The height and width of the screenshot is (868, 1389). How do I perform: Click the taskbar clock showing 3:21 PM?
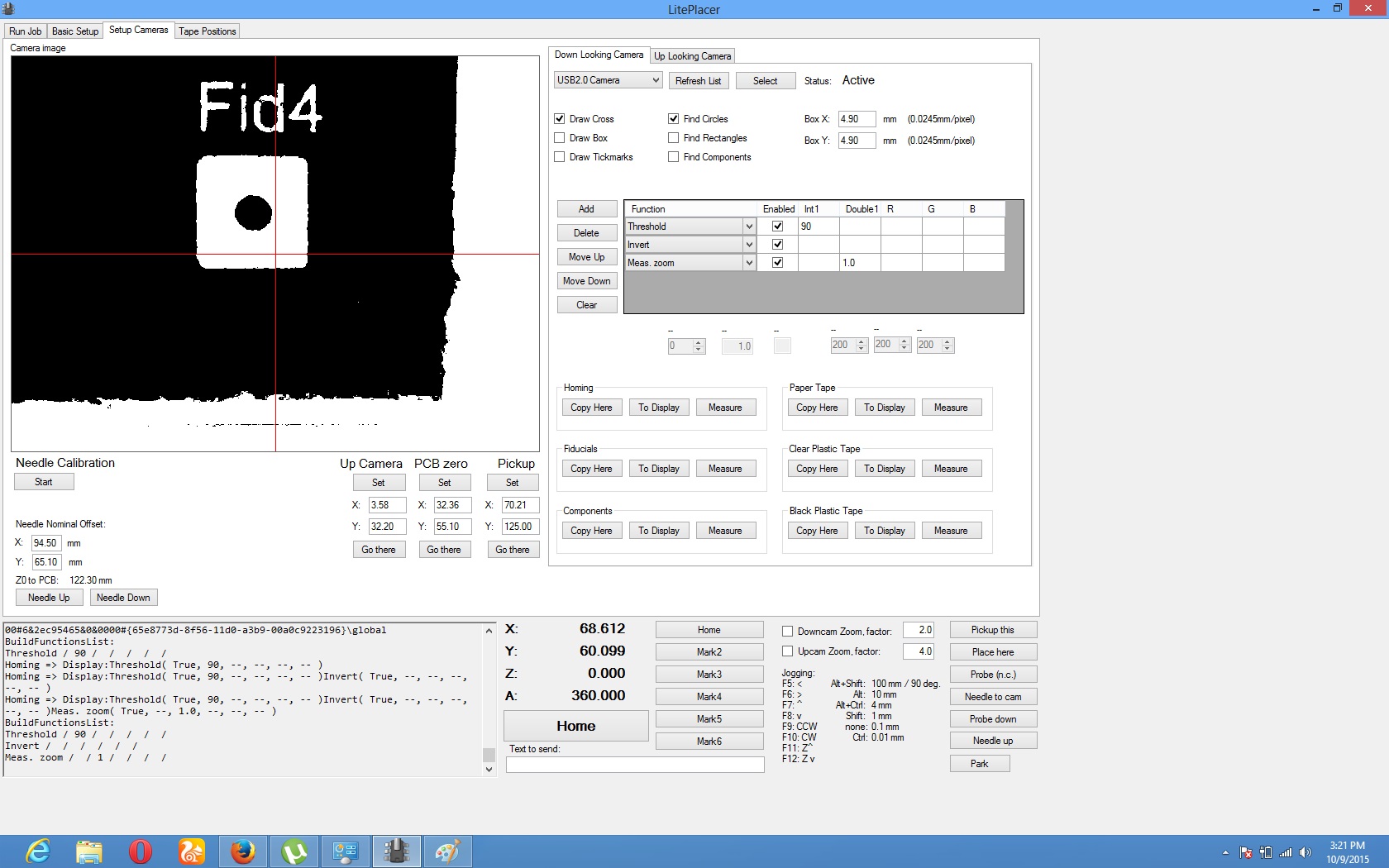[1347, 852]
